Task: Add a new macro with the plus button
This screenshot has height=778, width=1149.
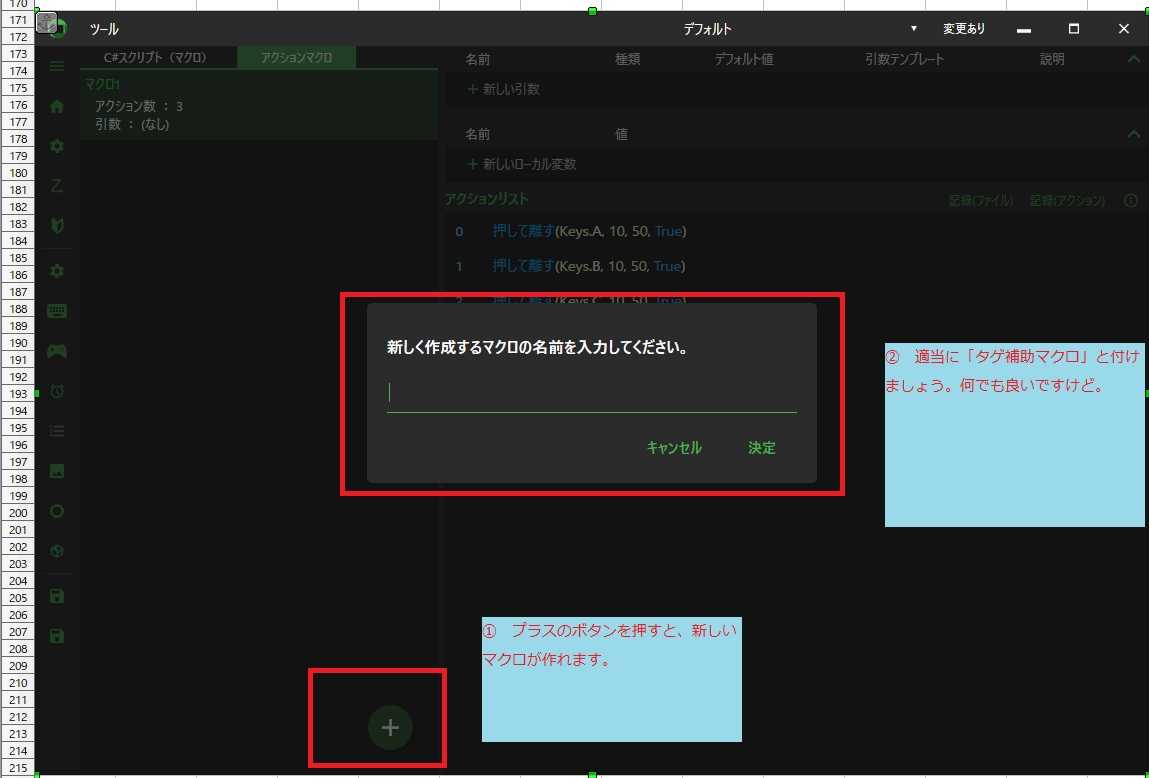Action: click(391, 727)
